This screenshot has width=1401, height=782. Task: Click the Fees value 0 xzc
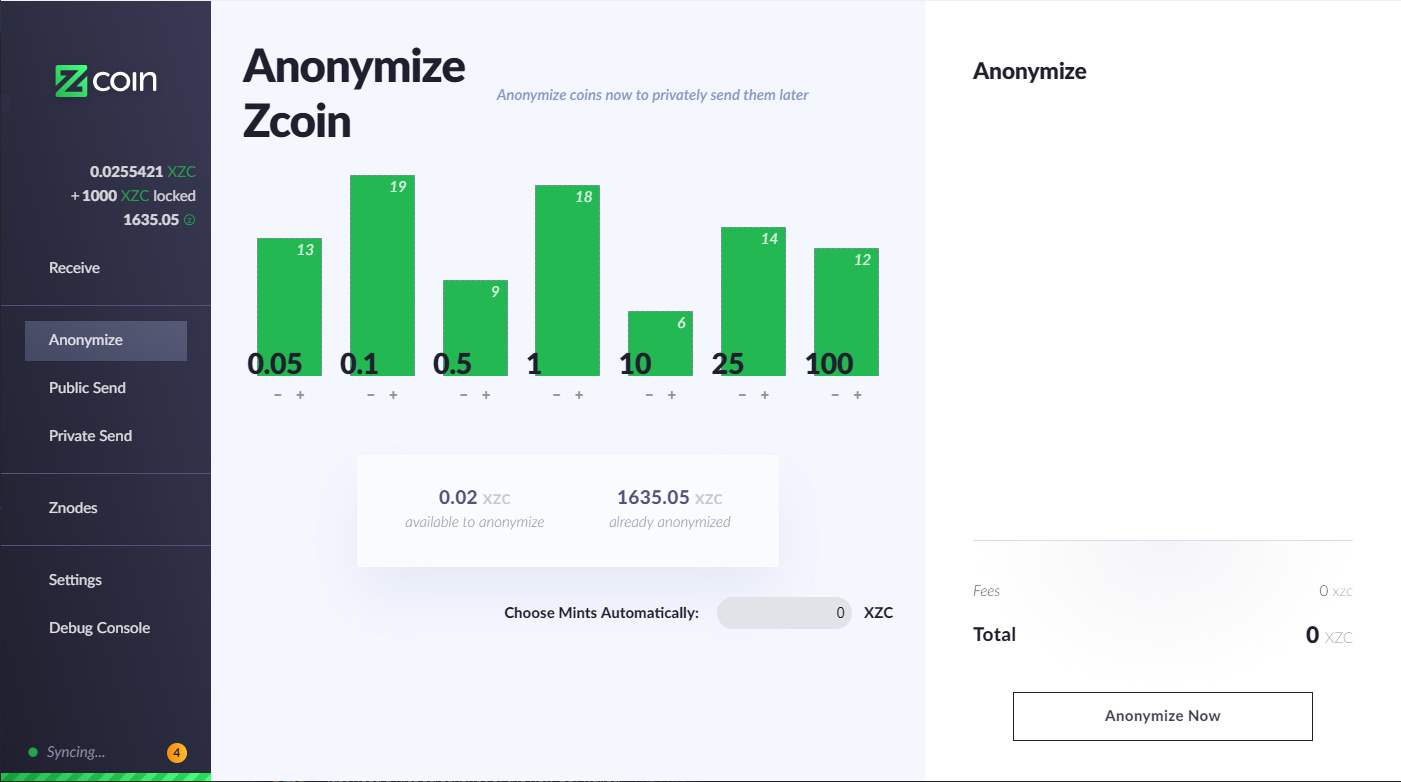(1336, 591)
